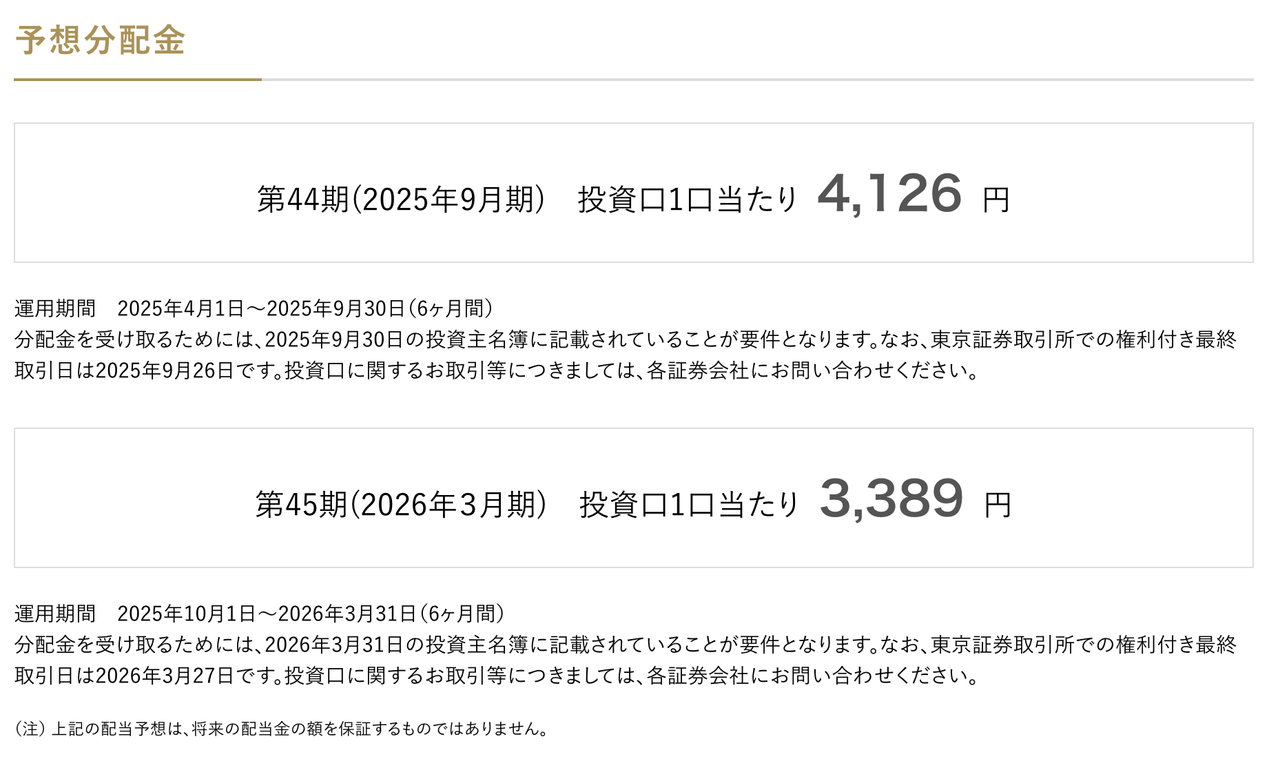Click the 運用期間 line starting 2025年10月1日
The image size is (1280, 767).
pos(260,612)
